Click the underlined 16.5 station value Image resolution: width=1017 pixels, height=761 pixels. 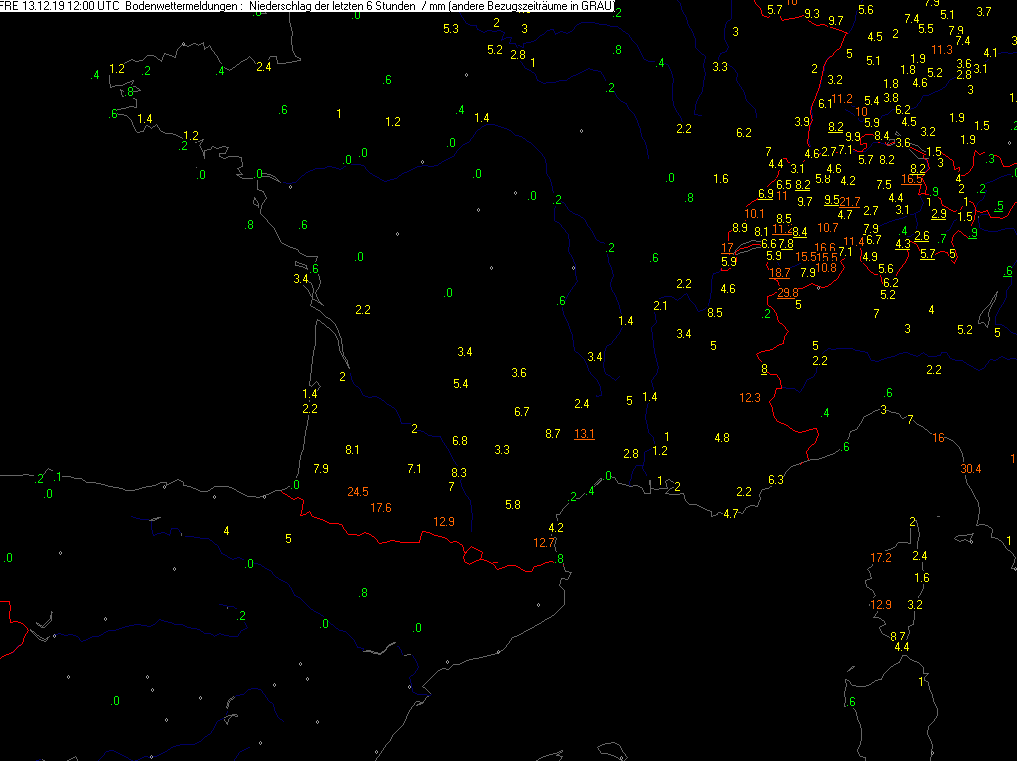click(x=912, y=179)
